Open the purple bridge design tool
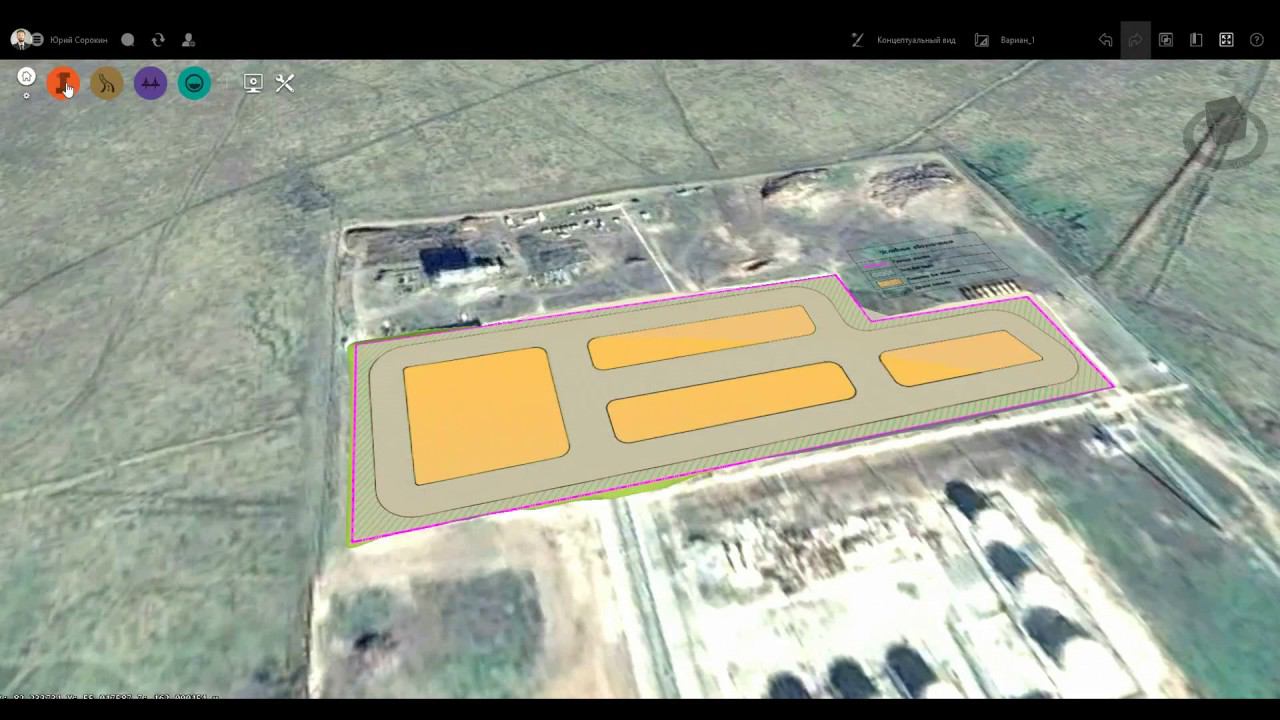 pyautogui.click(x=151, y=83)
